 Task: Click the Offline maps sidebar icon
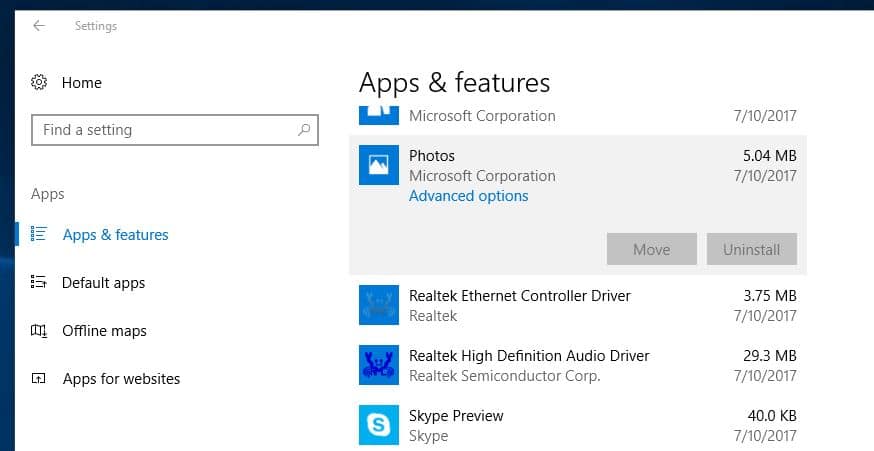tap(39, 331)
